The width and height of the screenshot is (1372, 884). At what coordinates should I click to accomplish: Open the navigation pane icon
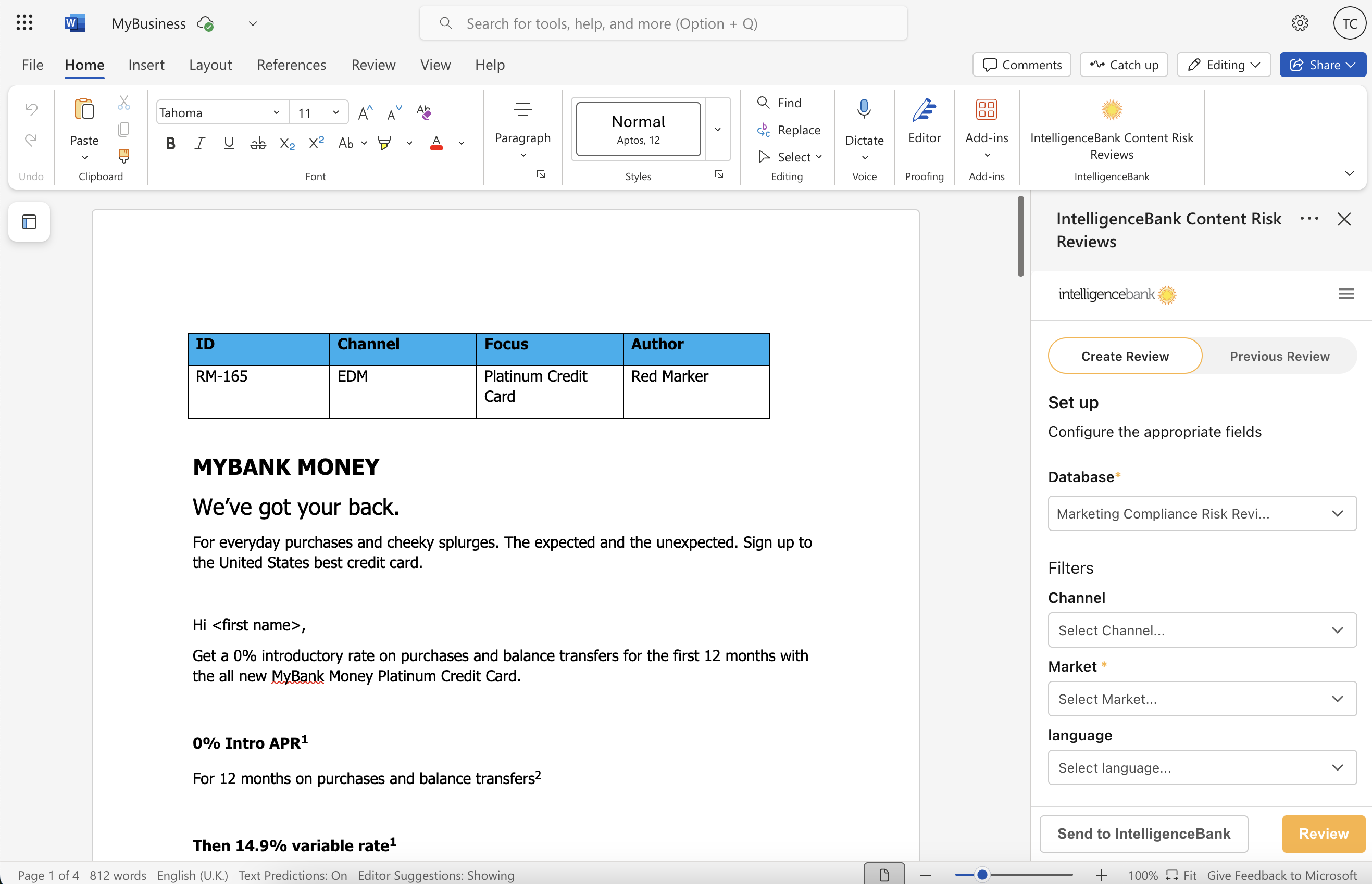29,222
